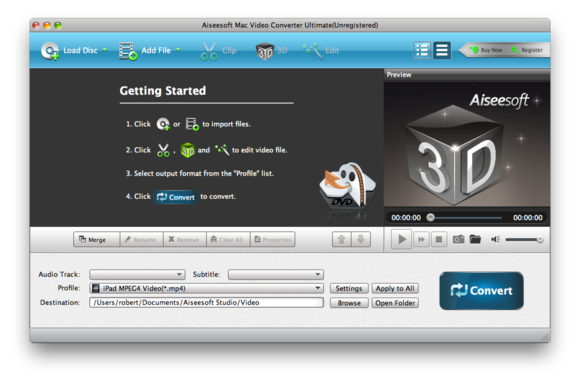The height and width of the screenshot is (384, 580).
Task: Close the window with red button
Action: (36, 25)
